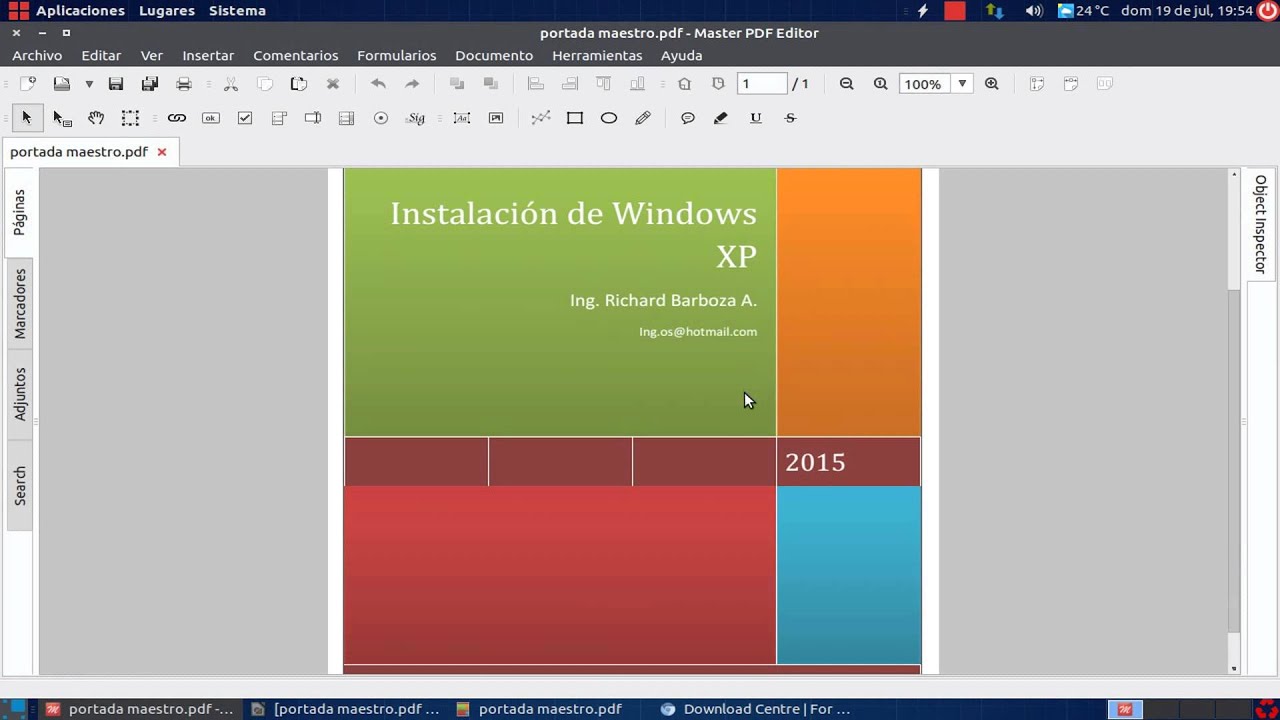Image resolution: width=1280 pixels, height=720 pixels.
Task: Switch to the Download Centre taskbar window
Action: tap(755, 709)
